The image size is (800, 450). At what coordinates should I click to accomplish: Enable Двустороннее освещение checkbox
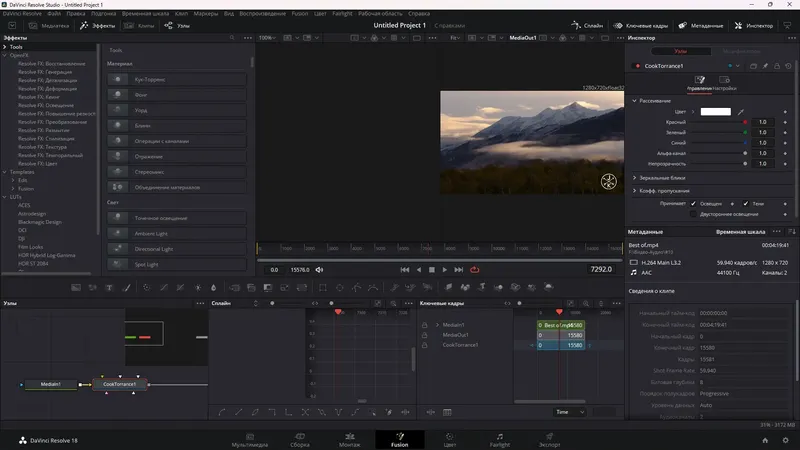(694, 214)
